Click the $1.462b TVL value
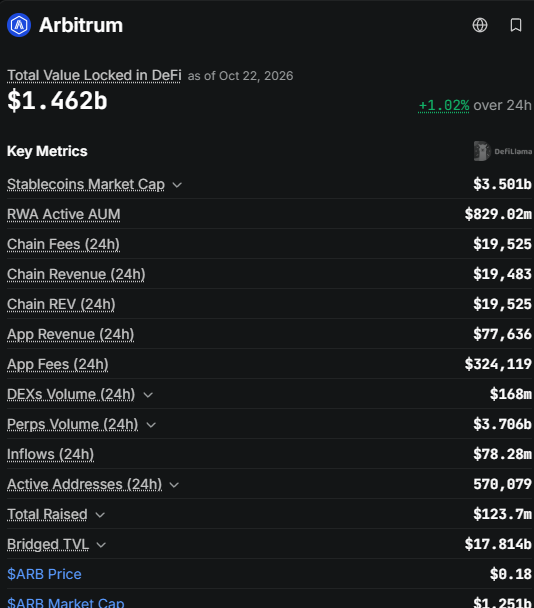Screen dimensions: 534x608 click(x=57, y=100)
